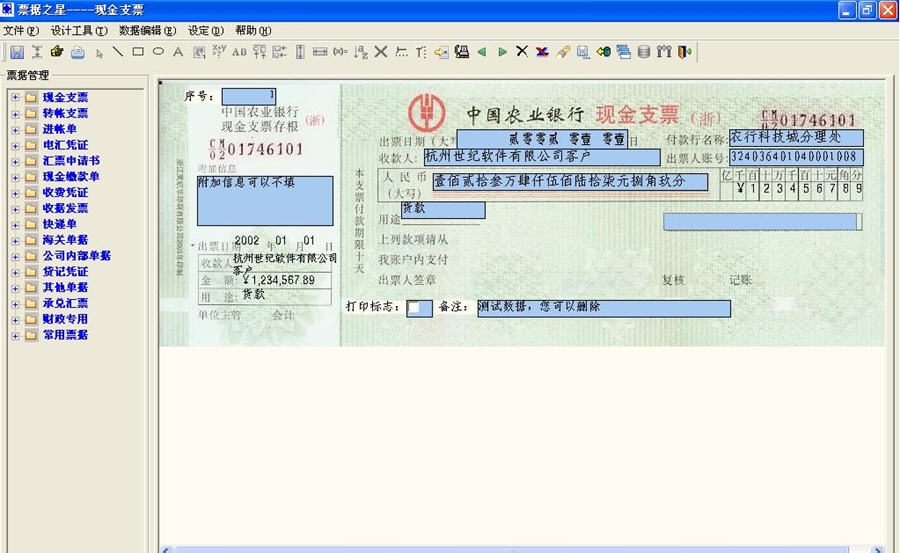Open the 设计工具(T) menu

click(79, 30)
